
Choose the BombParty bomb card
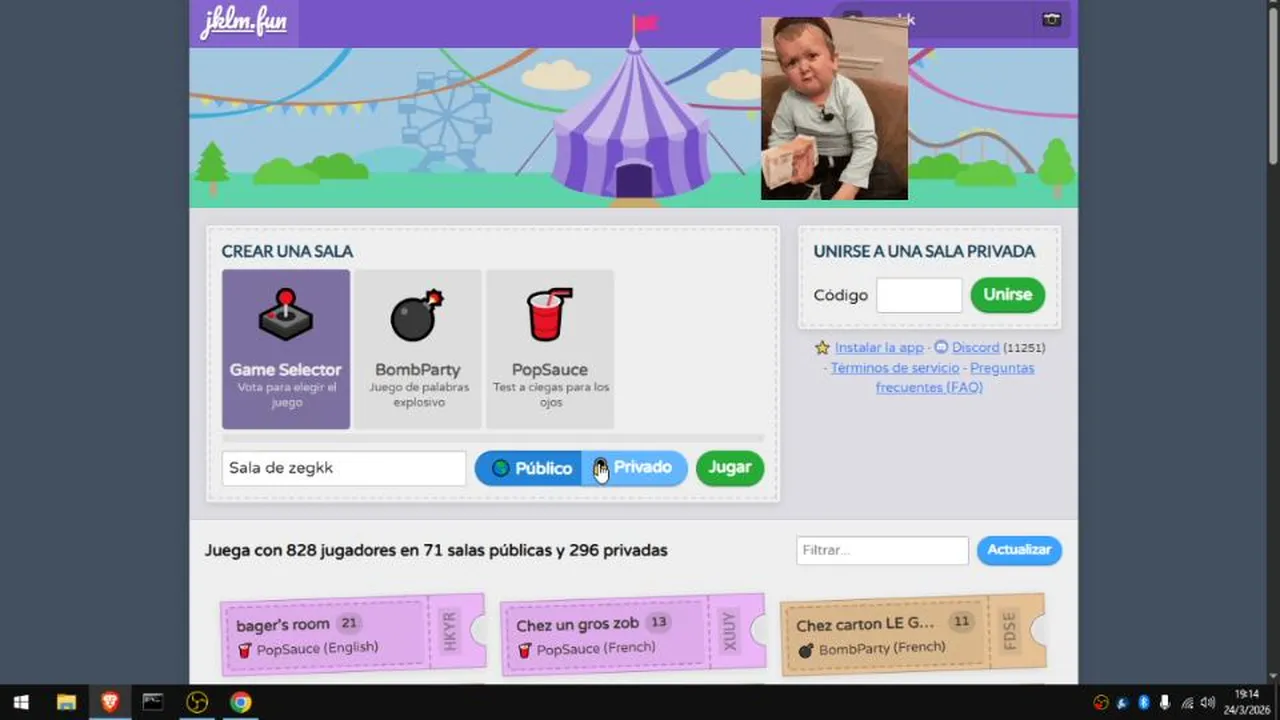point(418,349)
